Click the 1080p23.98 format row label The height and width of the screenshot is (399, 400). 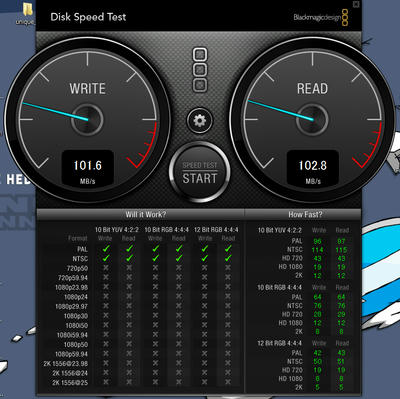click(72, 287)
